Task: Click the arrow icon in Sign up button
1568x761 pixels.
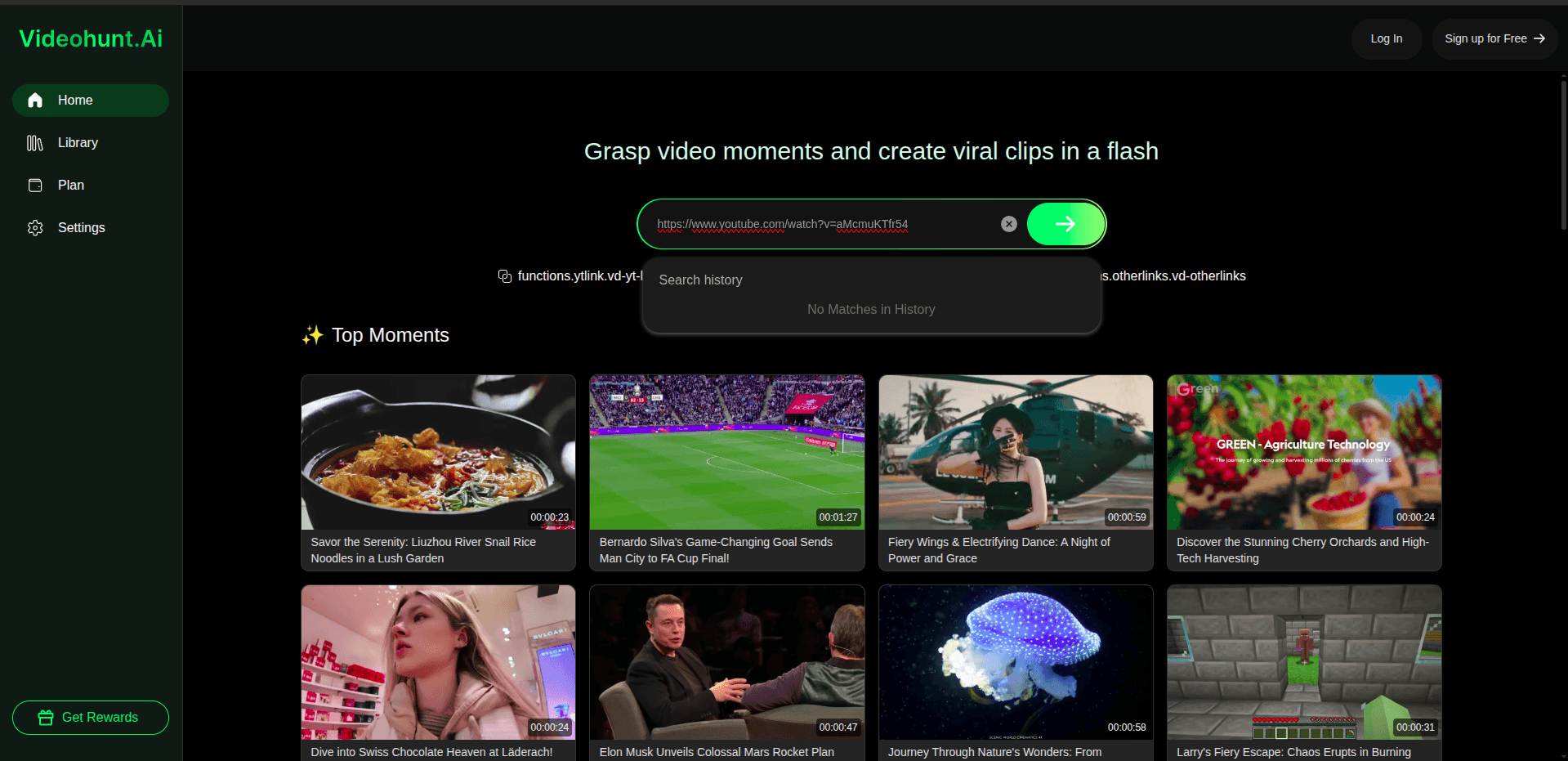Action: pyautogui.click(x=1539, y=38)
